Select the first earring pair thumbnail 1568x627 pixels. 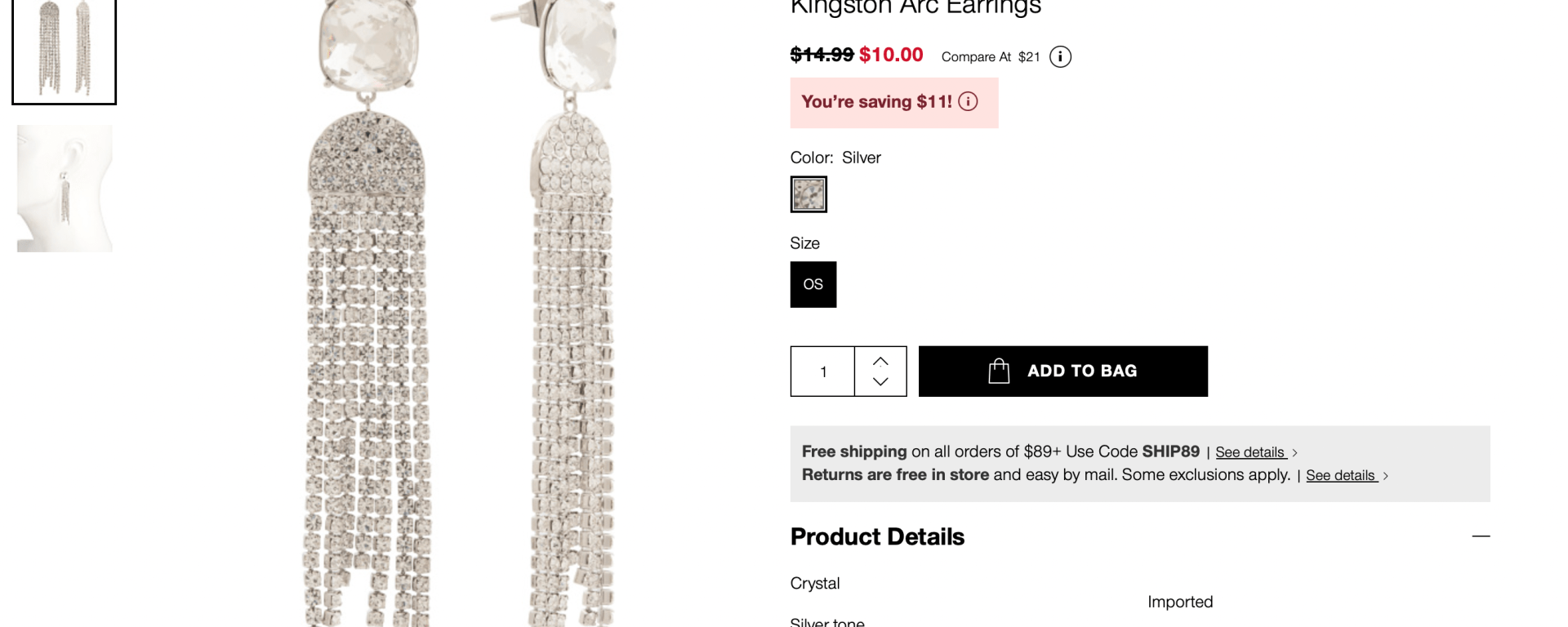tap(65, 51)
